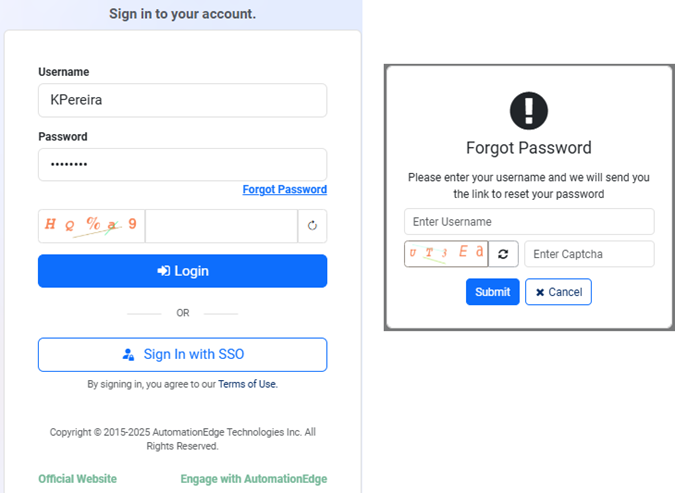Focus the login captcha text box
The width and height of the screenshot is (675, 493).
(221, 226)
